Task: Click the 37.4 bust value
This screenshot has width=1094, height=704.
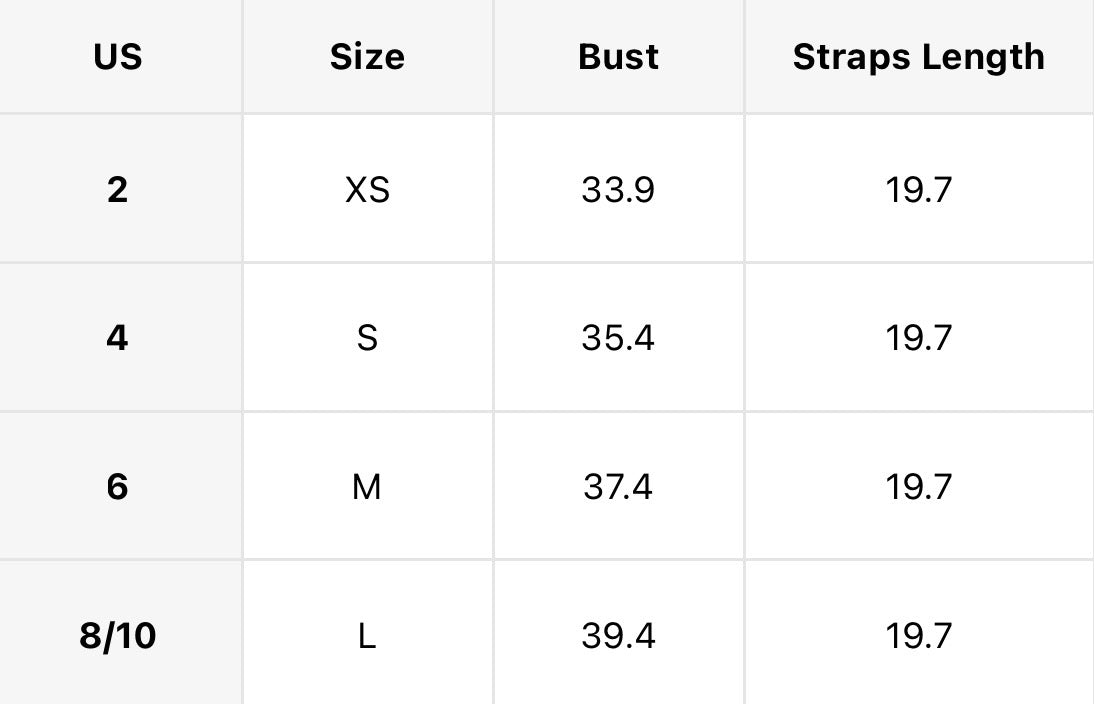Action: 618,487
